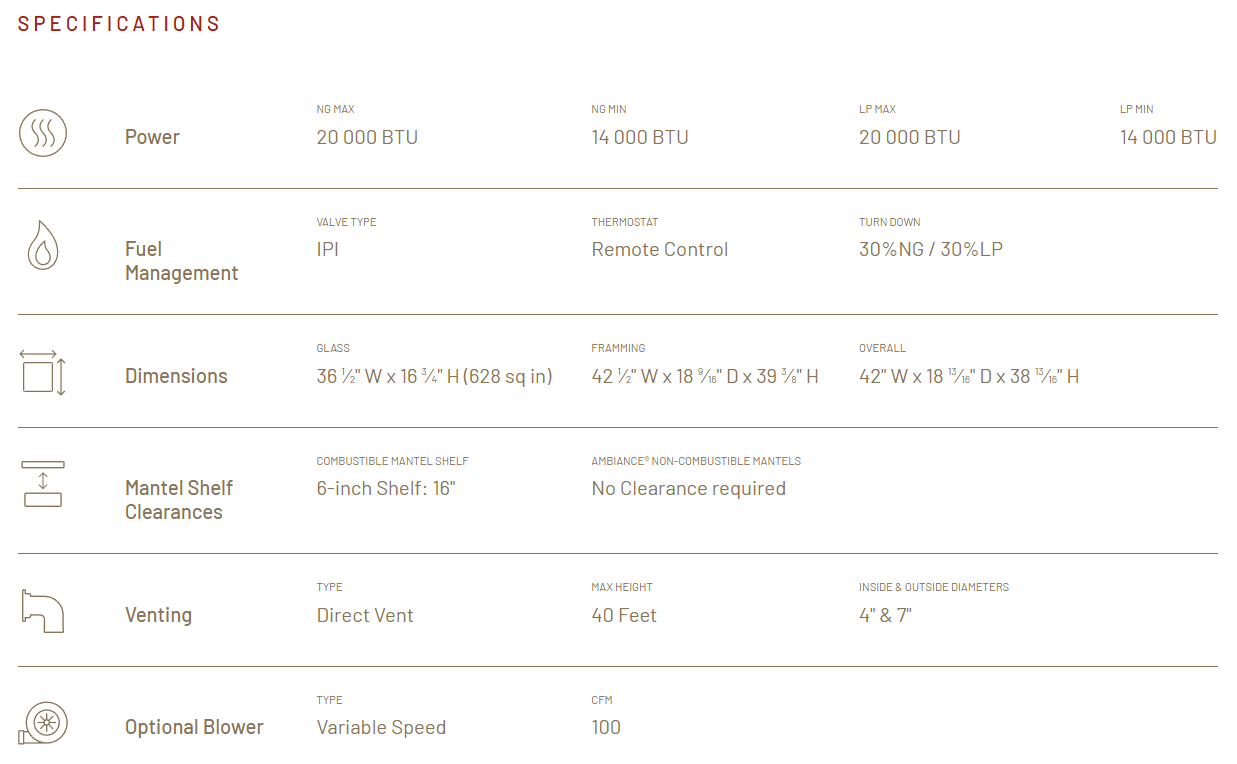Click the Fuel Management flame drop icon
Screen dimensions: 1237x764
43,245
